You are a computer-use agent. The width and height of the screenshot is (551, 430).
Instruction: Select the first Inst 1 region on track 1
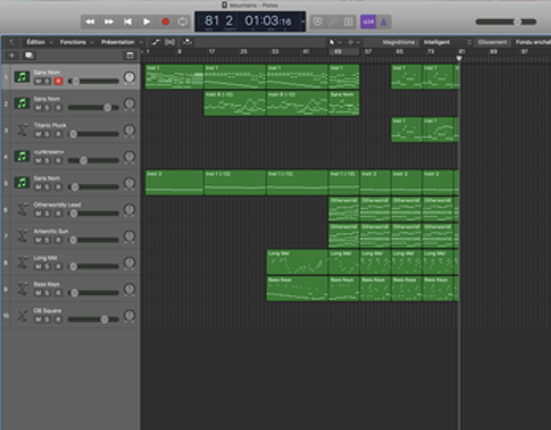(x=174, y=77)
